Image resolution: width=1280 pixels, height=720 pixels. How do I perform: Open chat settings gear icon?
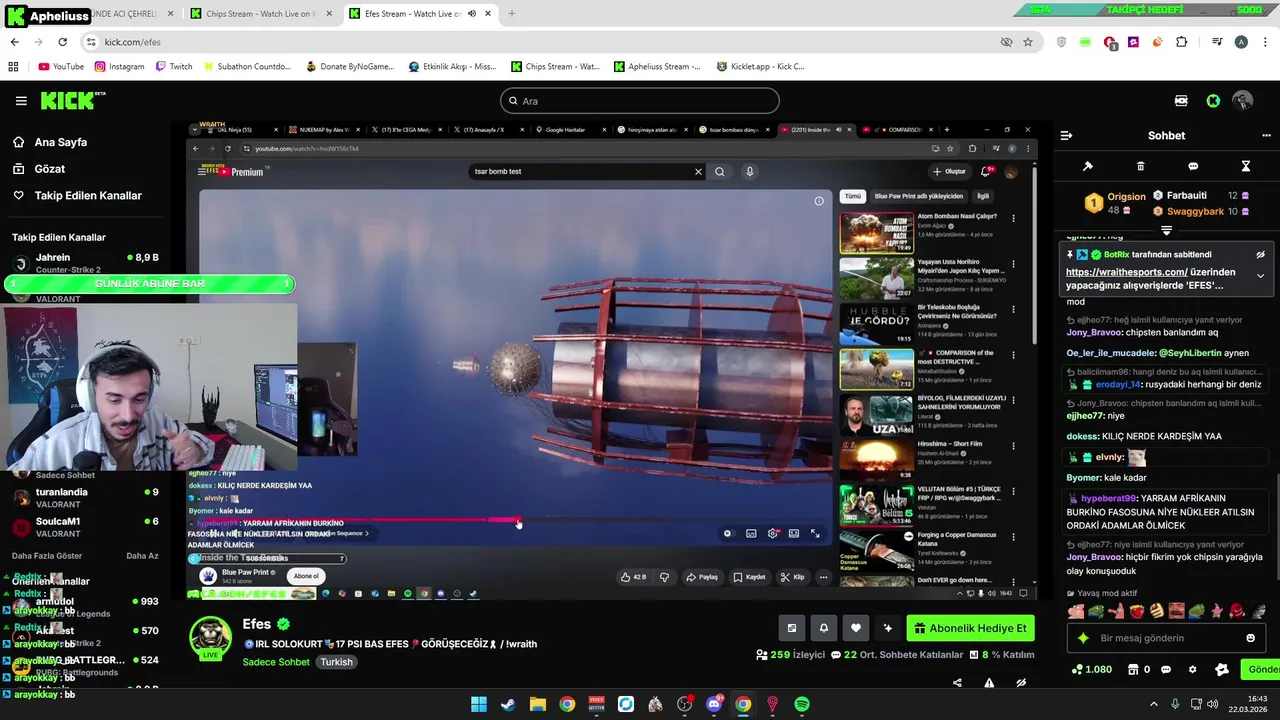pos(1192,669)
